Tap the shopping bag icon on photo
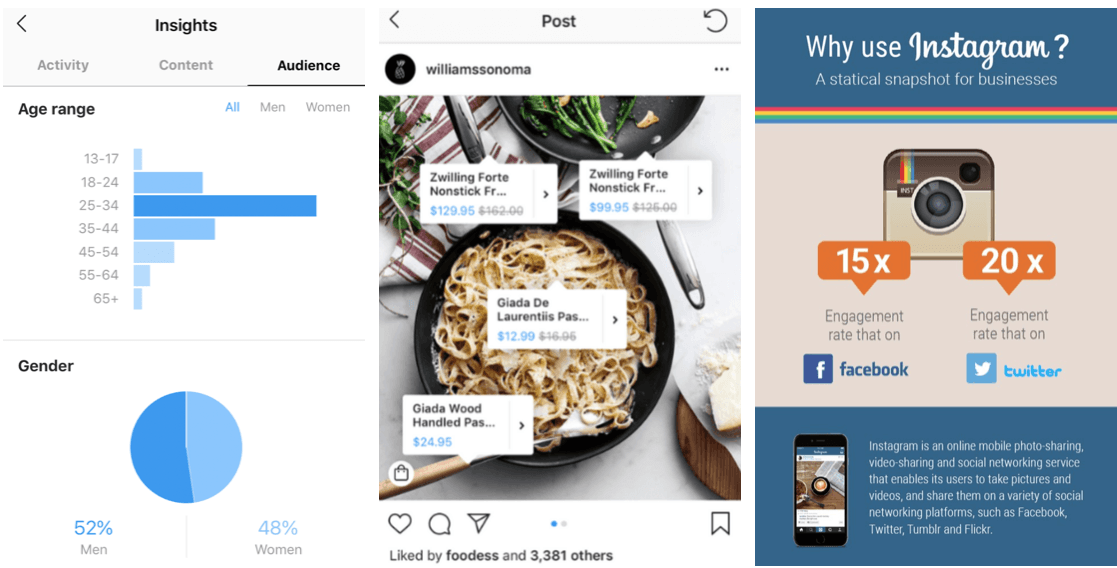 (401, 473)
